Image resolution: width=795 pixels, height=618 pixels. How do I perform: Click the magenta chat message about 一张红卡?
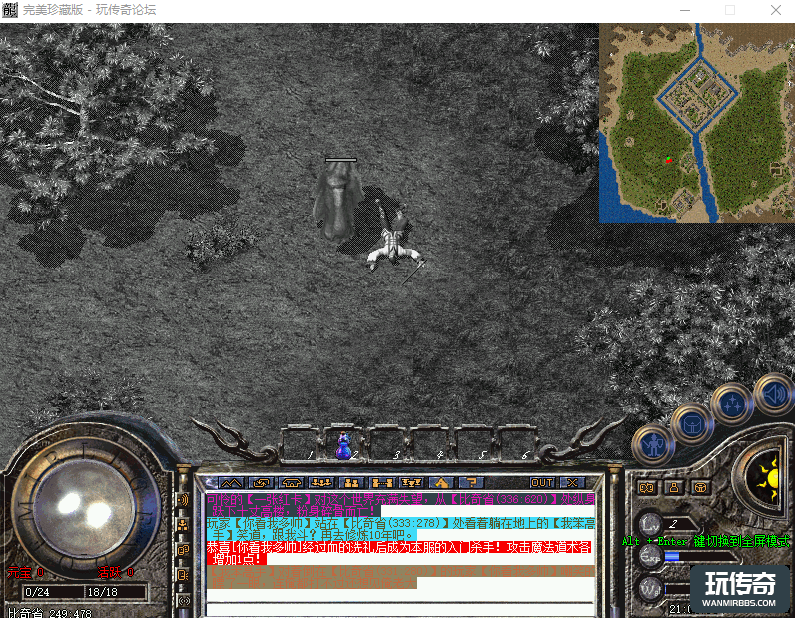(401, 504)
